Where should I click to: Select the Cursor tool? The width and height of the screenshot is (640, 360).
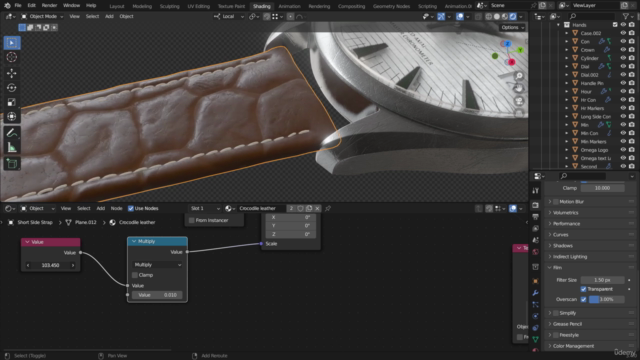(x=12, y=57)
